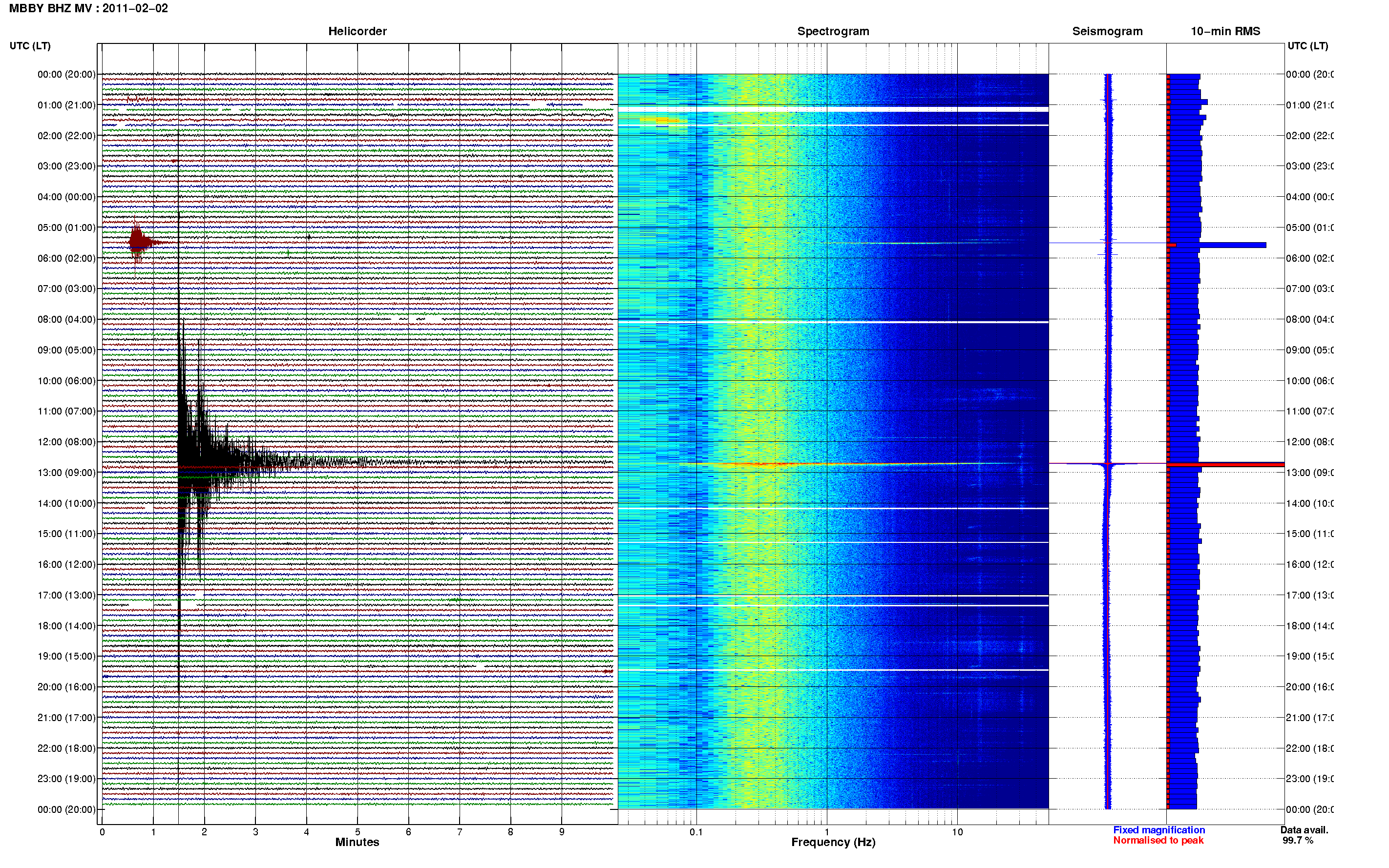Select the left "05:00 (01:00)" time label

pyautogui.click(x=66, y=227)
